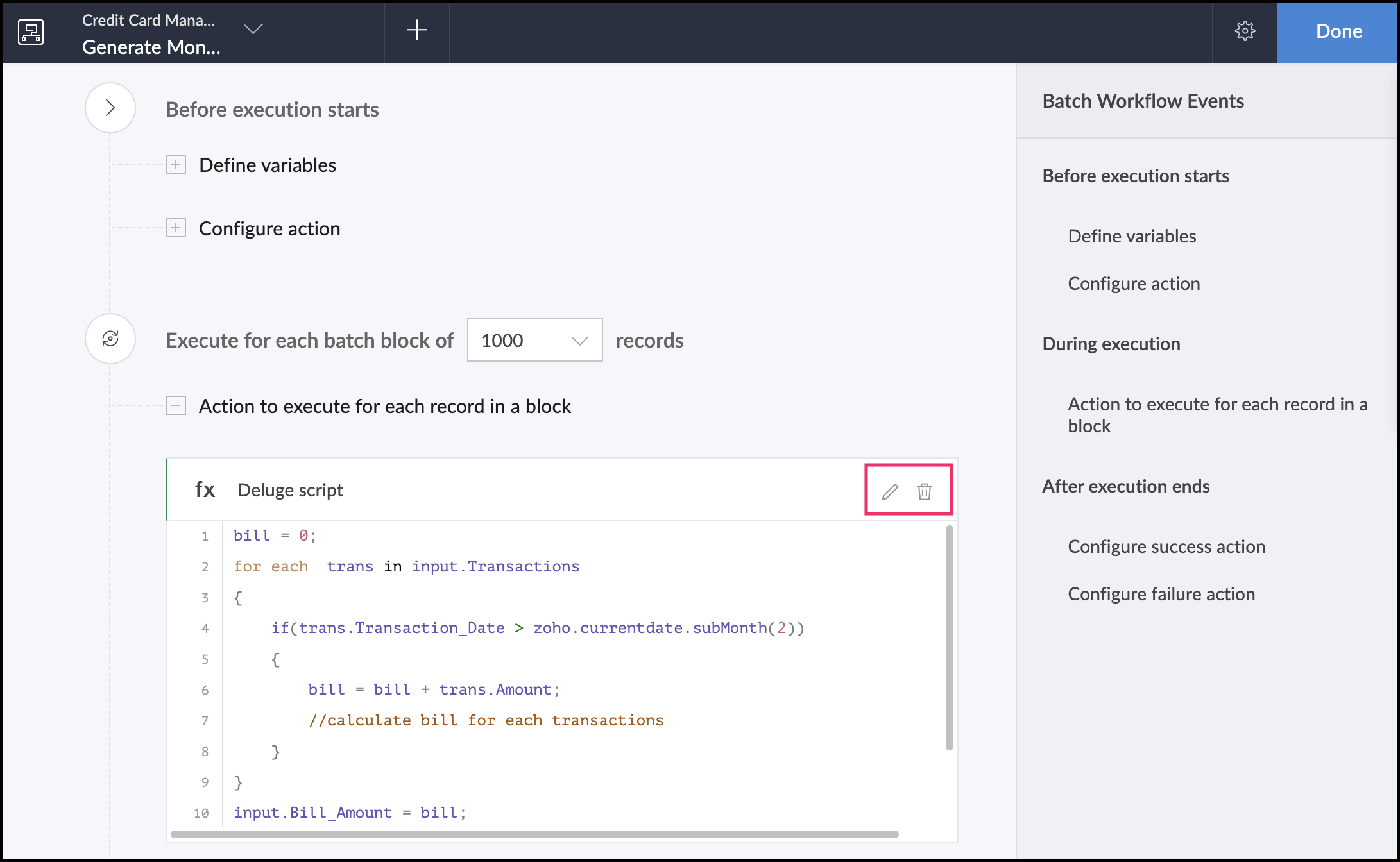Viewport: 1400px width, 862px height.
Task: Click the workflow application icon in header
Action: pos(31,31)
